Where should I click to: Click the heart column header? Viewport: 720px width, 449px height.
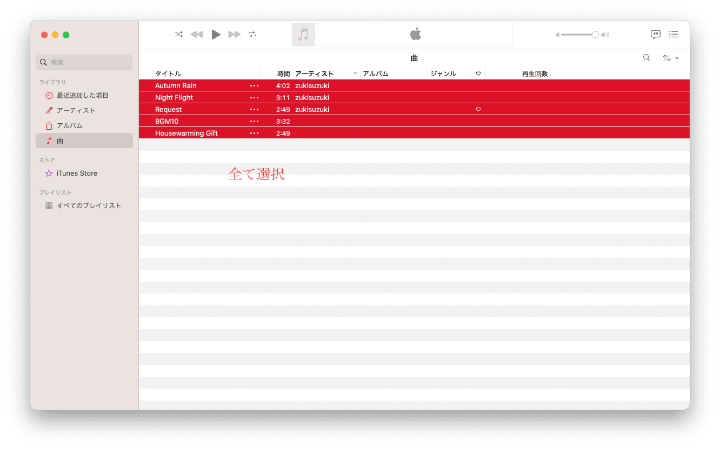(478, 73)
